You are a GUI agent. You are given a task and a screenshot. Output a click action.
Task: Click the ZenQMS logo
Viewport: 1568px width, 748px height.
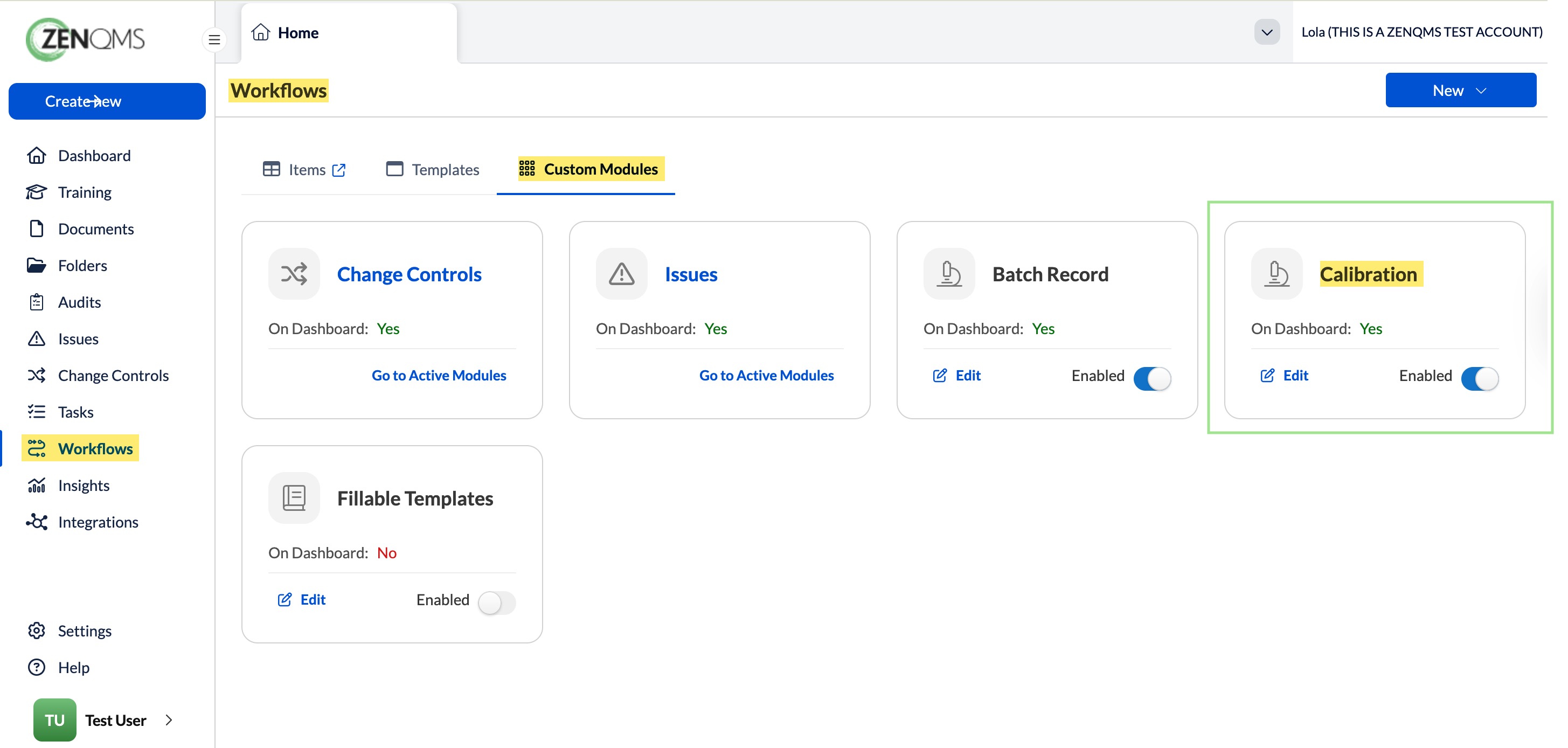click(x=85, y=39)
